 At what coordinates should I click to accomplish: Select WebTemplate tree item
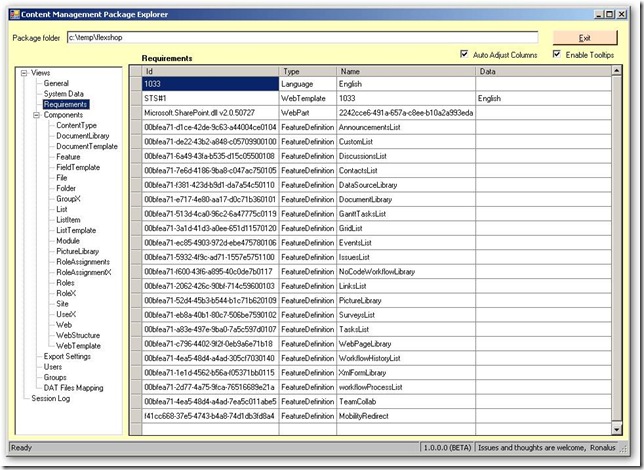click(x=78, y=346)
